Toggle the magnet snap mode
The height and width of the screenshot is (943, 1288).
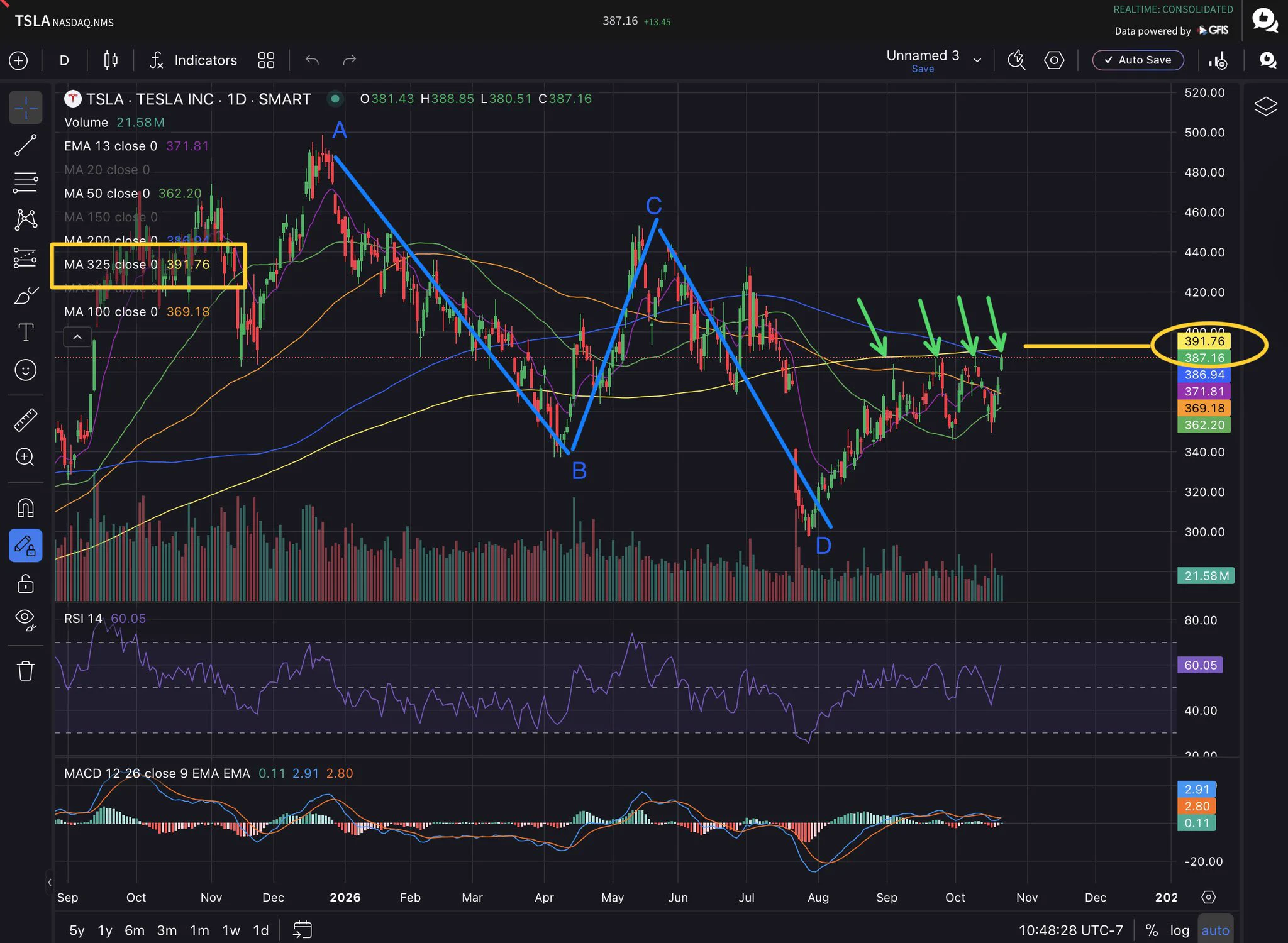(25, 507)
